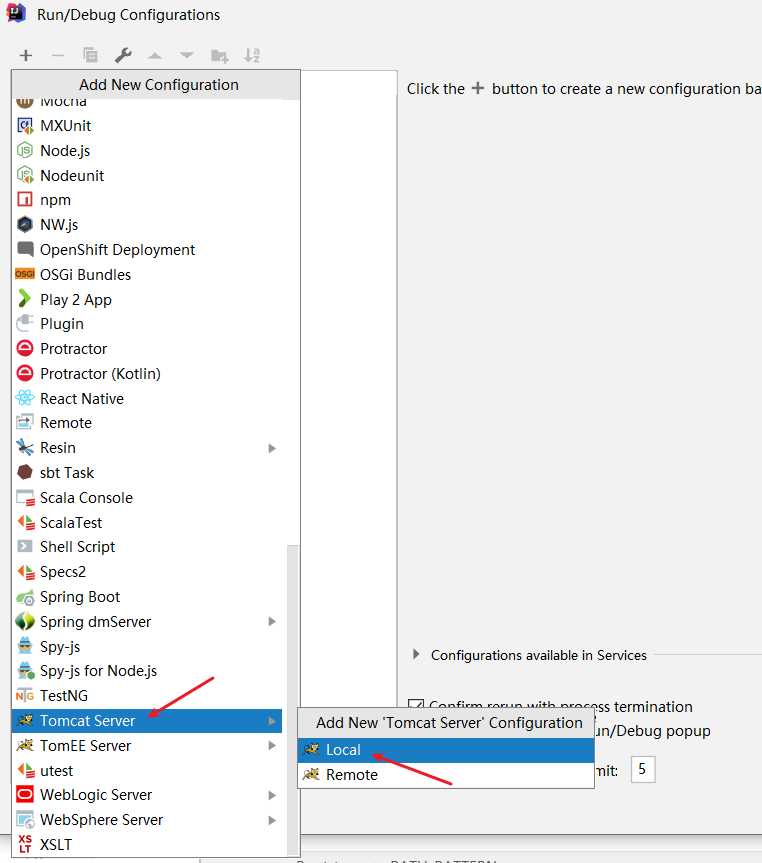Click the Remote debug configuration icon

pos(25,423)
